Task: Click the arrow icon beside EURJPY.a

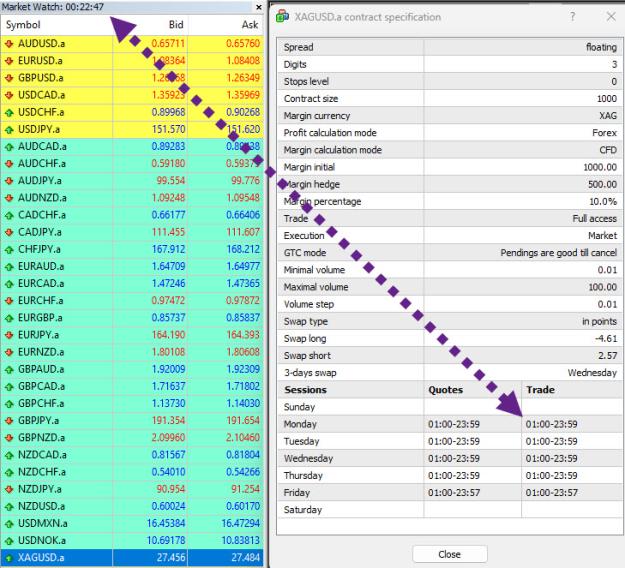Action: point(9,335)
